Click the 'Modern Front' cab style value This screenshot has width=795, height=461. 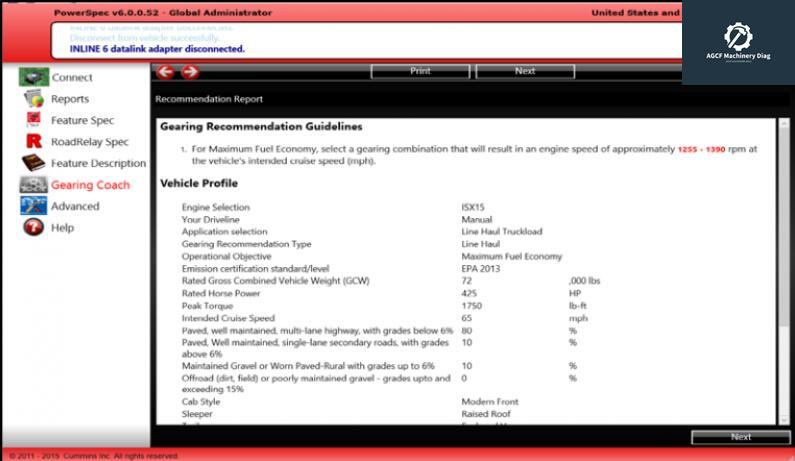[490, 402]
